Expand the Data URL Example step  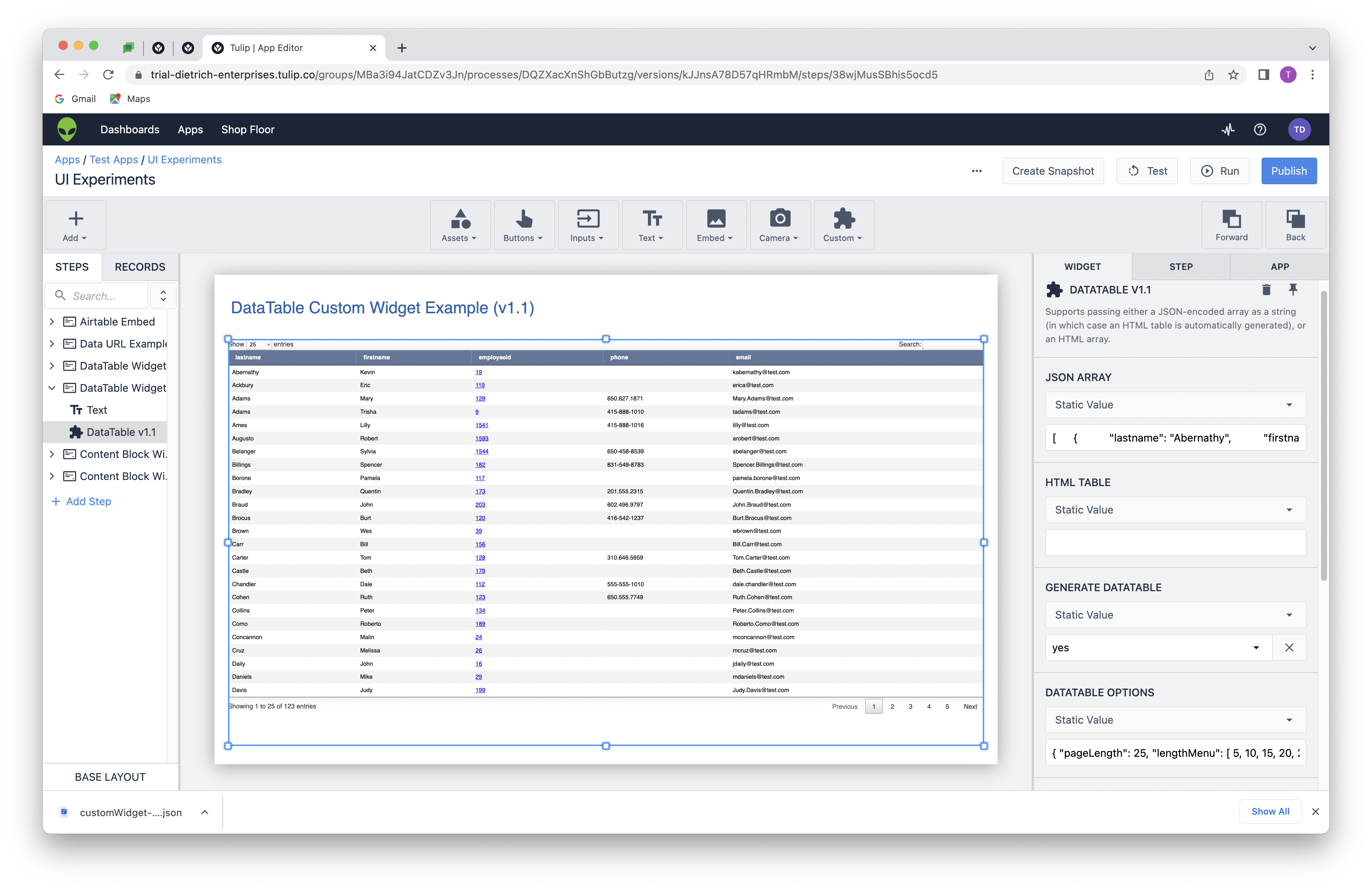[x=52, y=343]
